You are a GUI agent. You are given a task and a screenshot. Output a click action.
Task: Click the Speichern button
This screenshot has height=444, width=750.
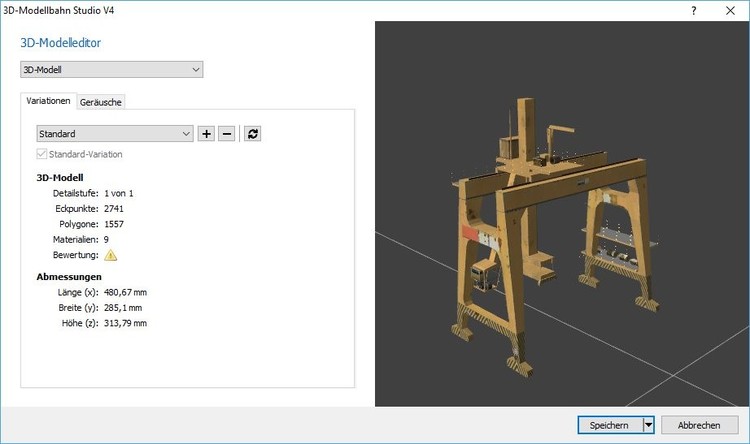pyautogui.click(x=610, y=425)
